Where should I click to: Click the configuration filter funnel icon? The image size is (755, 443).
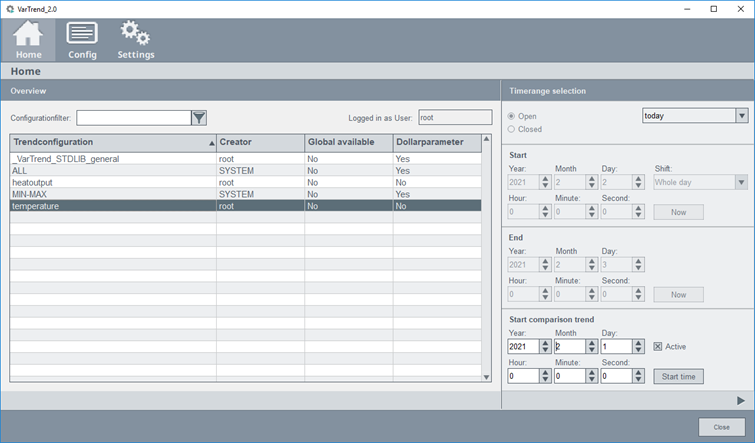pos(199,118)
